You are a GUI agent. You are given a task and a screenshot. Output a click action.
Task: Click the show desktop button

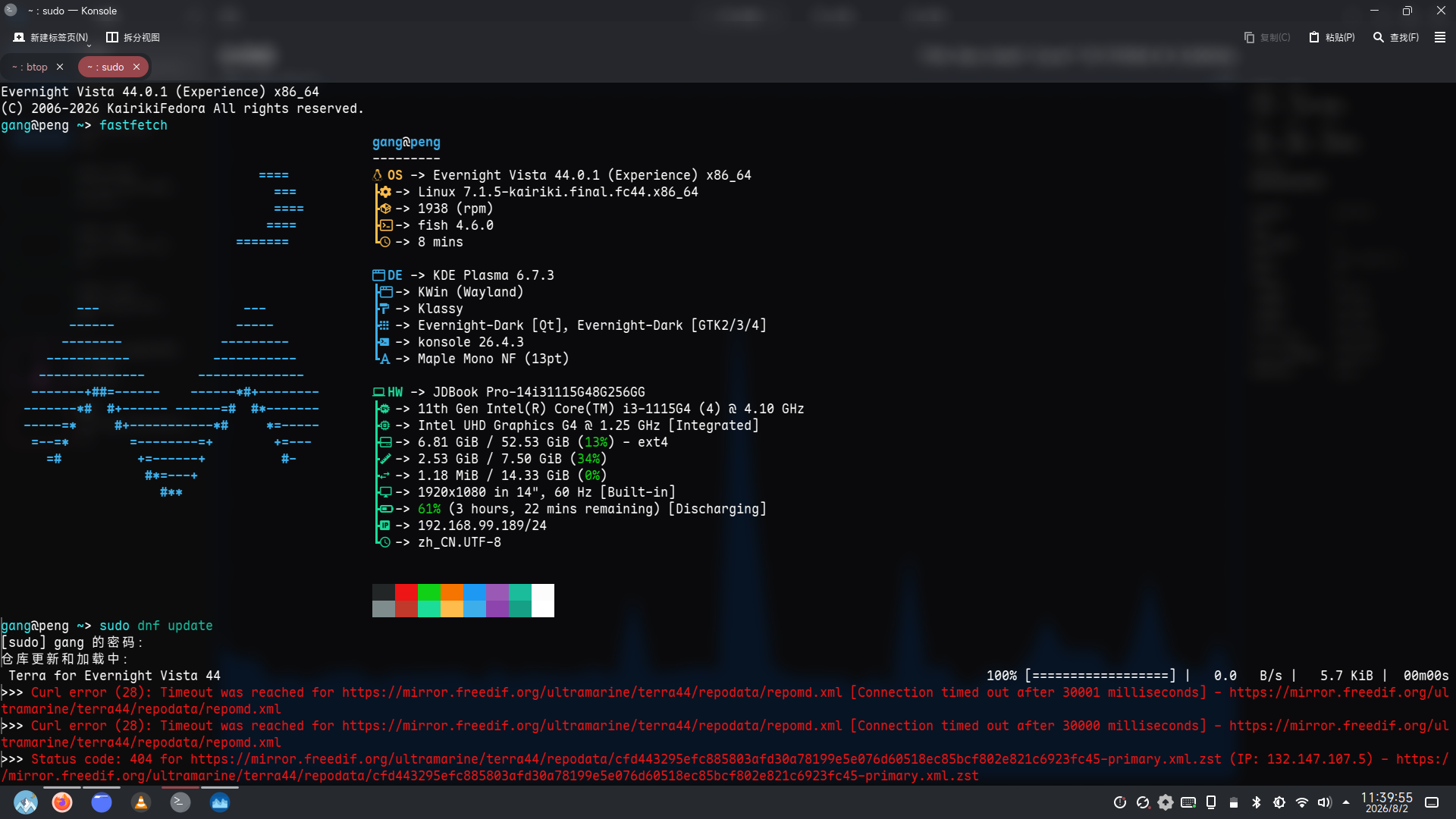[1432, 802]
